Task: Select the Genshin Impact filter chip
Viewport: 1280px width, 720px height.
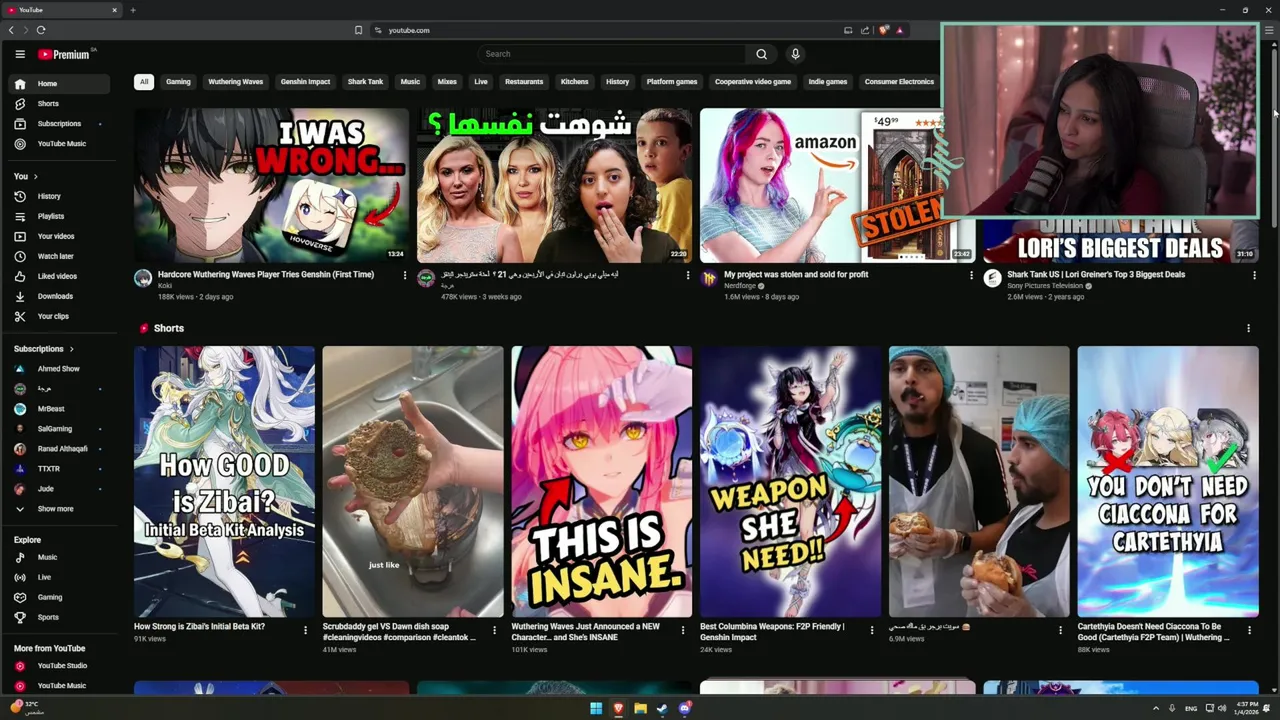Action: pyautogui.click(x=305, y=82)
